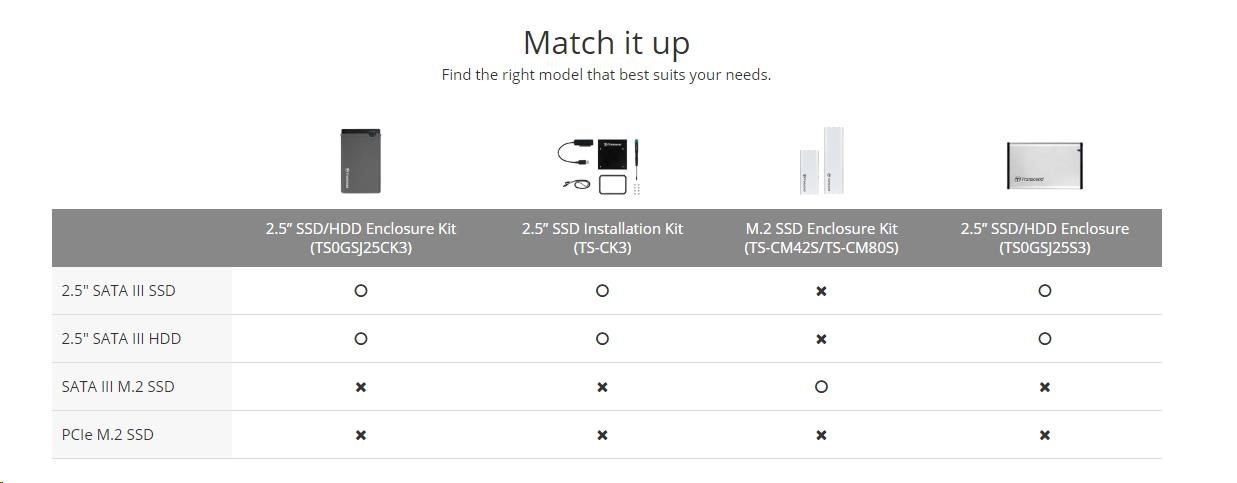Image resolution: width=1237 pixels, height=483 pixels.
Task: Select the TS0GSJ25CK3 Enclosure Kit column header
Action: coord(361,238)
